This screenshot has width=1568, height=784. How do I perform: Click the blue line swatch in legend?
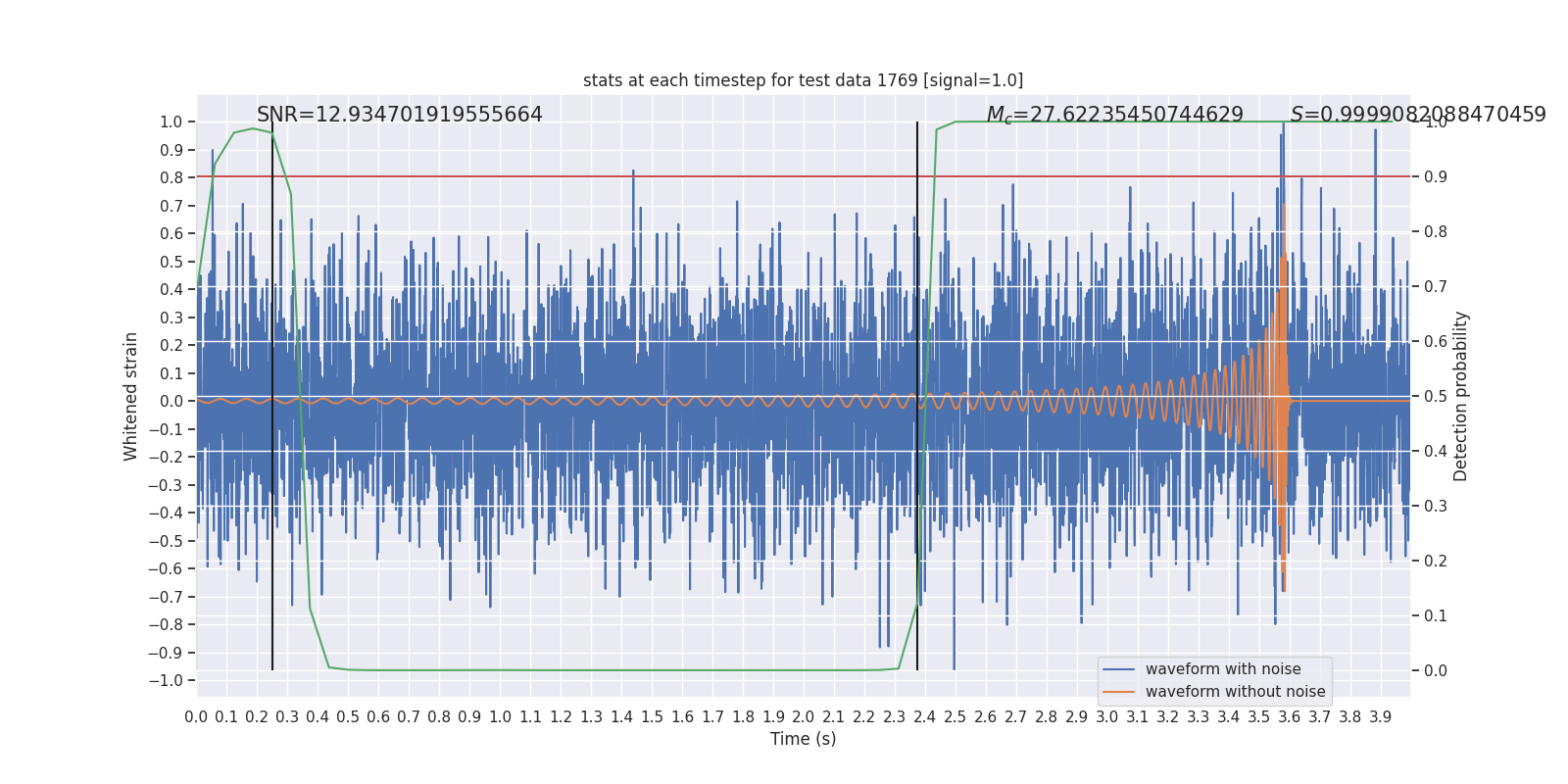[x=1118, y=669]
